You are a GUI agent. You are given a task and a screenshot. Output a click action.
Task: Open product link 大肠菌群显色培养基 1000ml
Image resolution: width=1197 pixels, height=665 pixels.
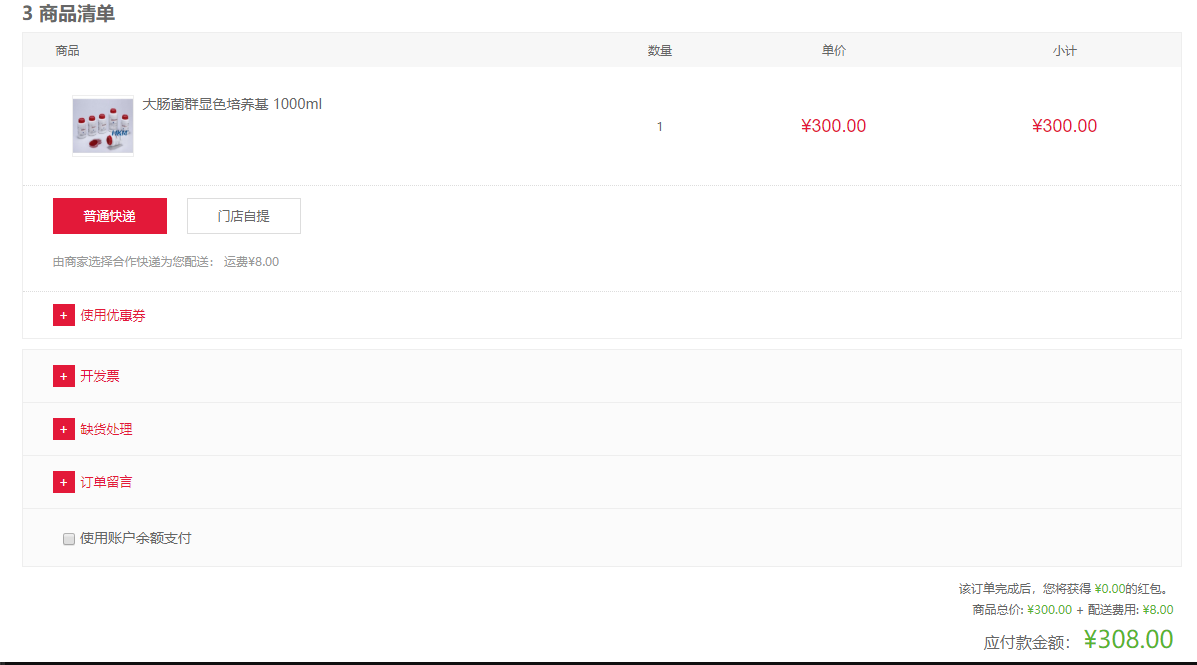pos(232,104)
